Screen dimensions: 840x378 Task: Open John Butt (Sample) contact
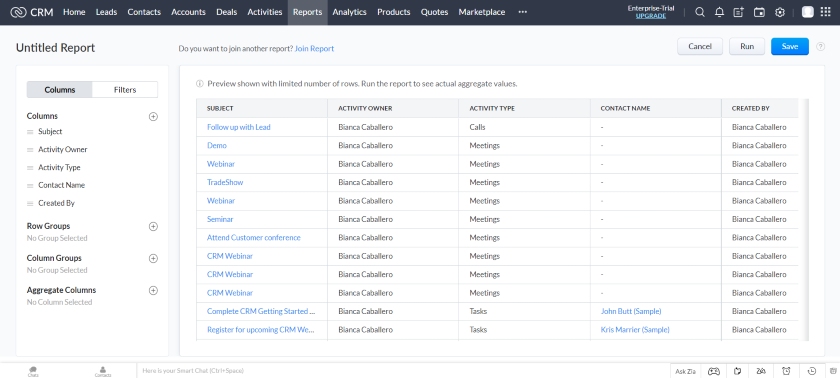coord(631,312)
